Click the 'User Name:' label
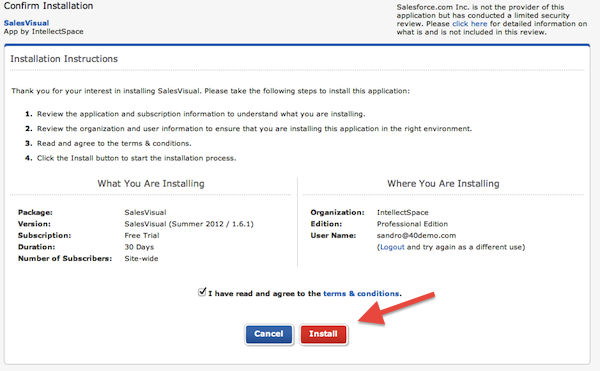 [333, 236]
